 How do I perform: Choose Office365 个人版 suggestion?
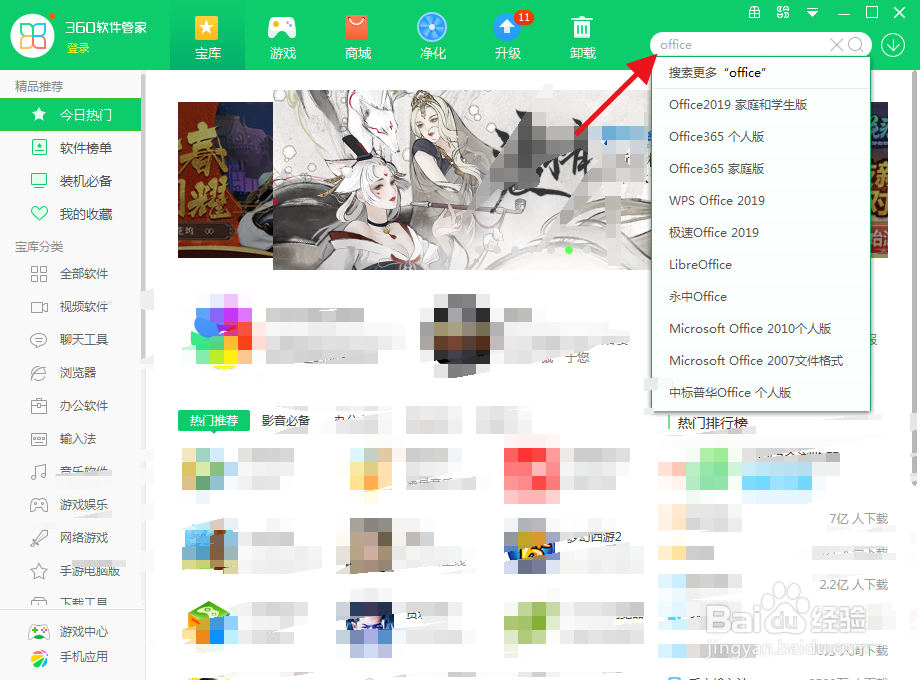pos(761,137)
